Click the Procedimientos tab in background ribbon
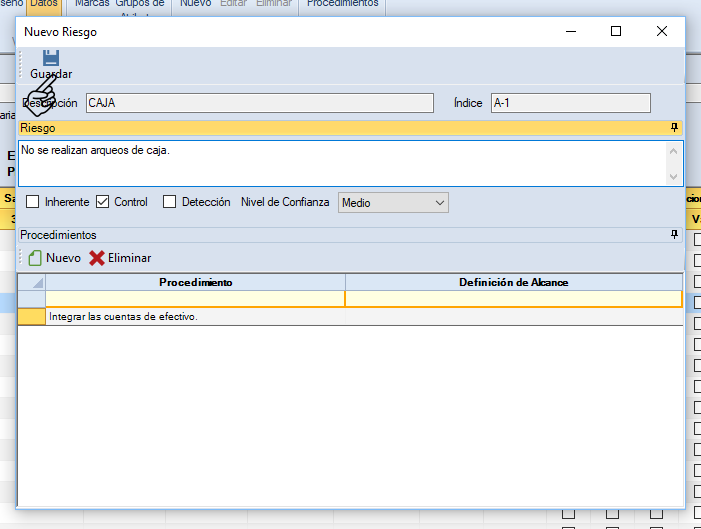Viewport: 701px width, 529px height. 342,5
